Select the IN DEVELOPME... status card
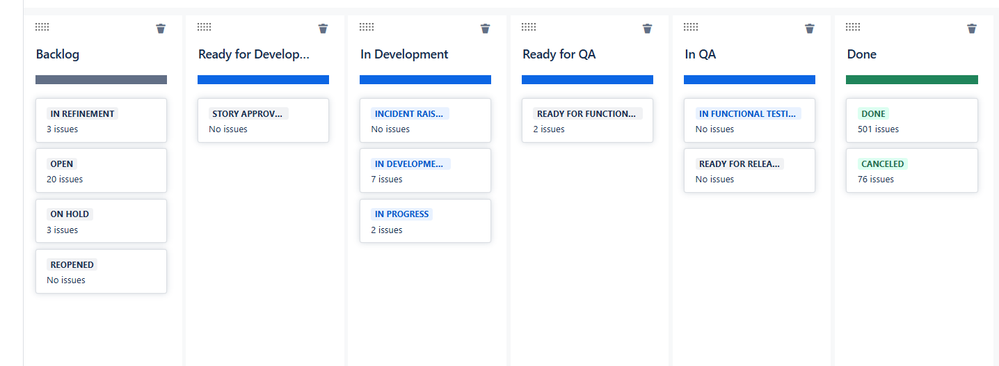Viewport: 999px width, 366px height. point(426,171)
